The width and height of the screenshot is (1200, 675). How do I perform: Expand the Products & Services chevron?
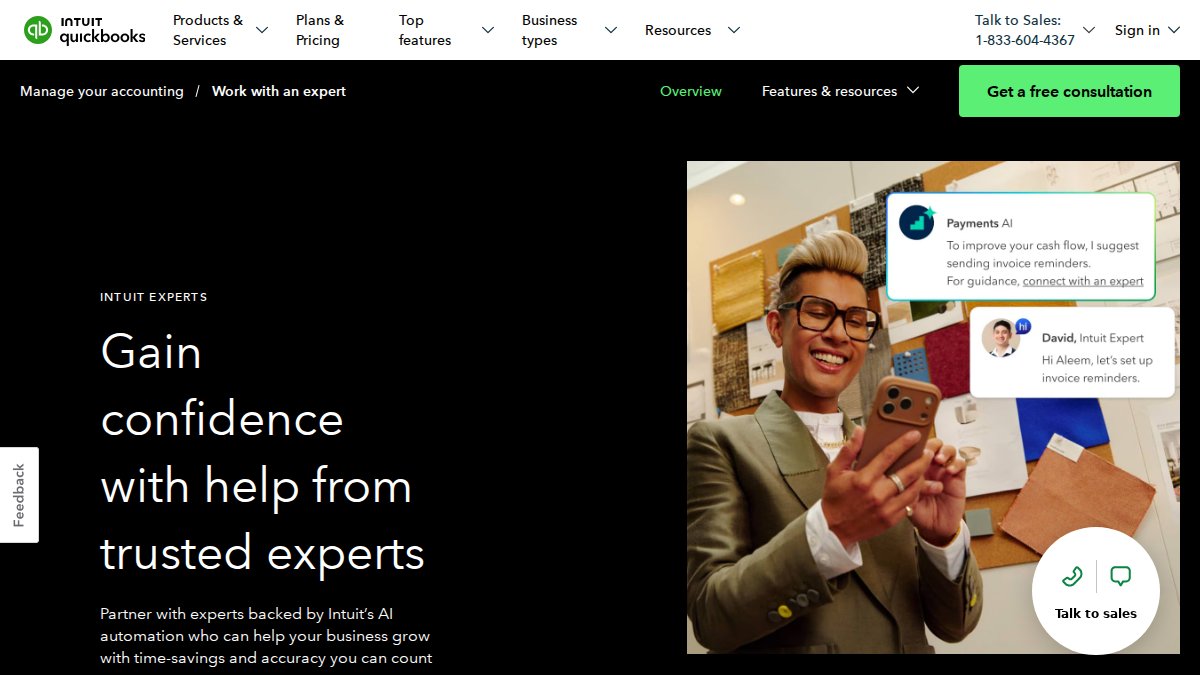[262, 30]
